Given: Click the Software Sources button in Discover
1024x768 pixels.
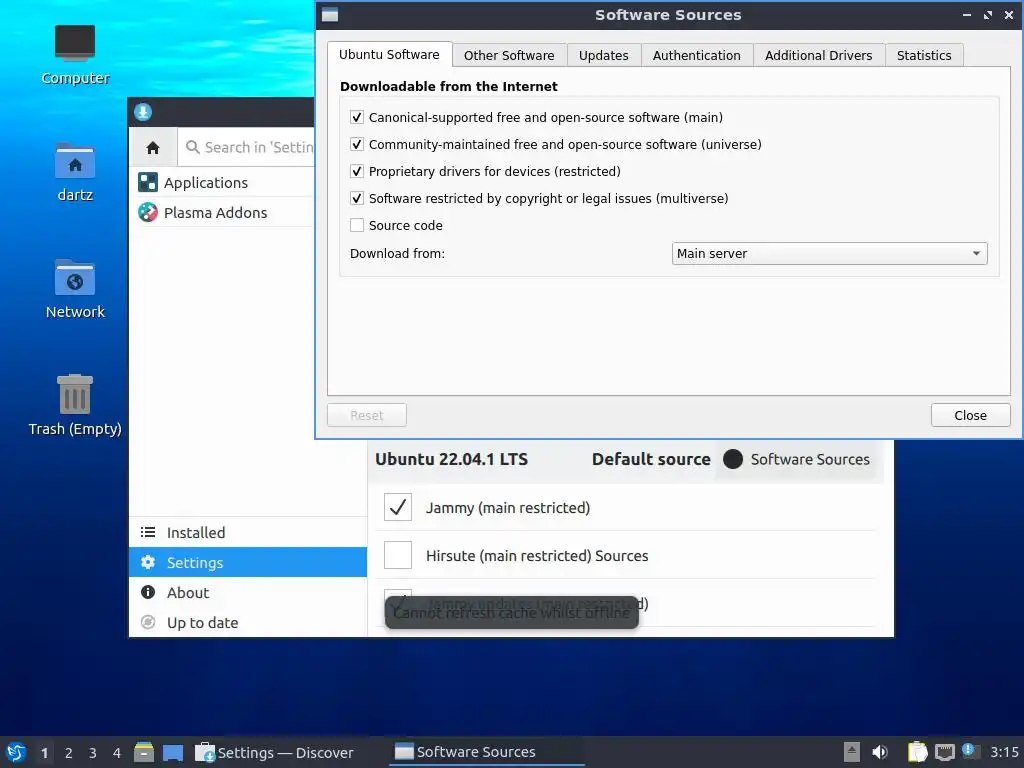Looking at the screenshot, I should [x=797, y=459].
